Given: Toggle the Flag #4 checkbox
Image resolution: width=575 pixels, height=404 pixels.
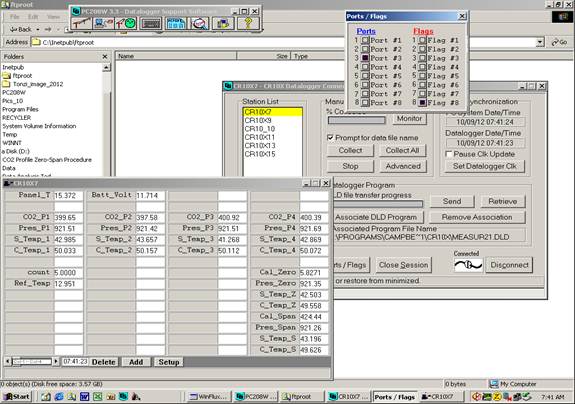Looking at the screenshot, I should pyautogui.click(x=422, y=67).
